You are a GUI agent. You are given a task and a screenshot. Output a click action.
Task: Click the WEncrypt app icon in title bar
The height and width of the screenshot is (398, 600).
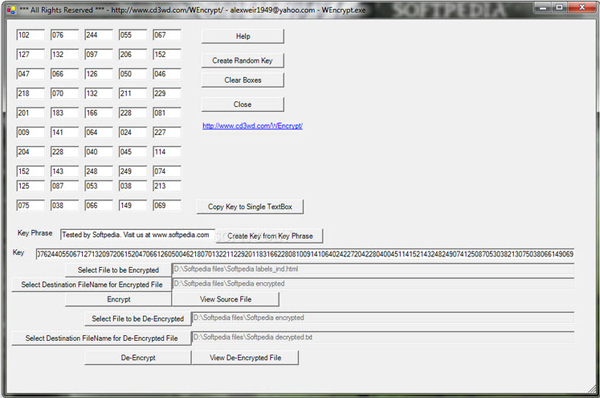point(11,10)
